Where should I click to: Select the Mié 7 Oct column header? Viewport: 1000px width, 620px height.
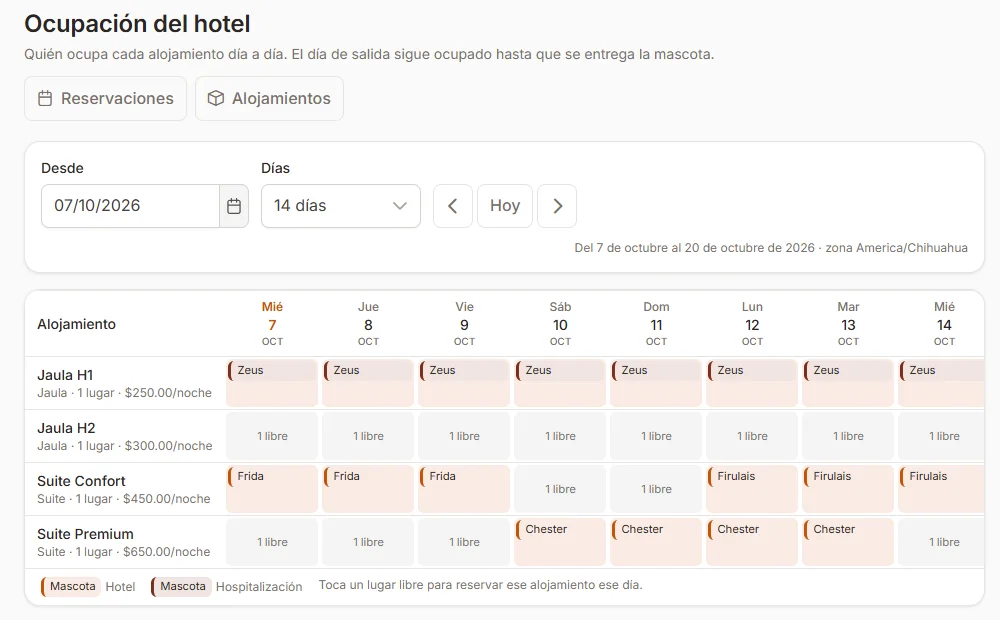[272, 323]
